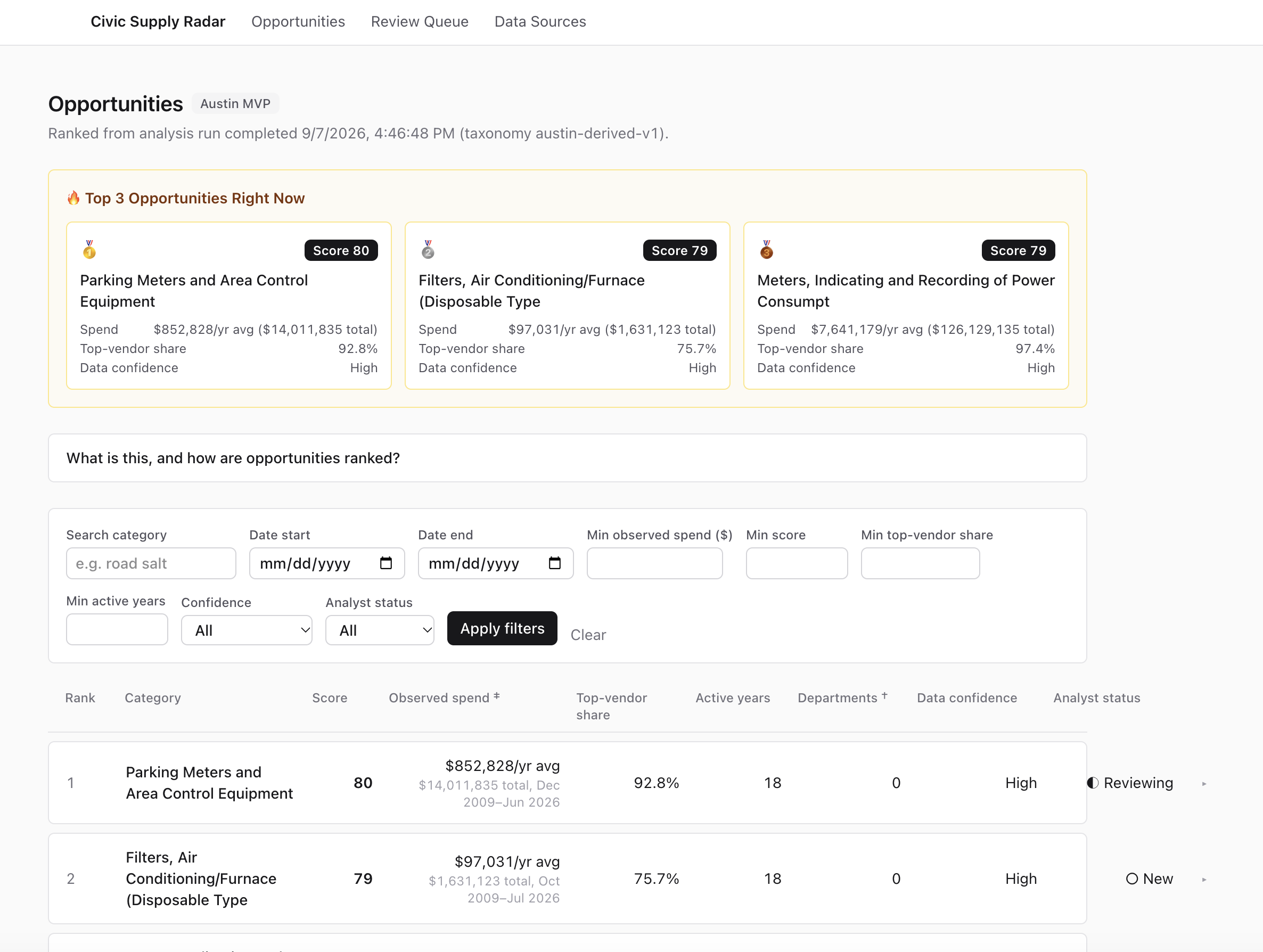Image resolution: width=1263 pixels, height=952 pixels.
Task: Click the Score 80 badge
Action: tap(341, 251)
